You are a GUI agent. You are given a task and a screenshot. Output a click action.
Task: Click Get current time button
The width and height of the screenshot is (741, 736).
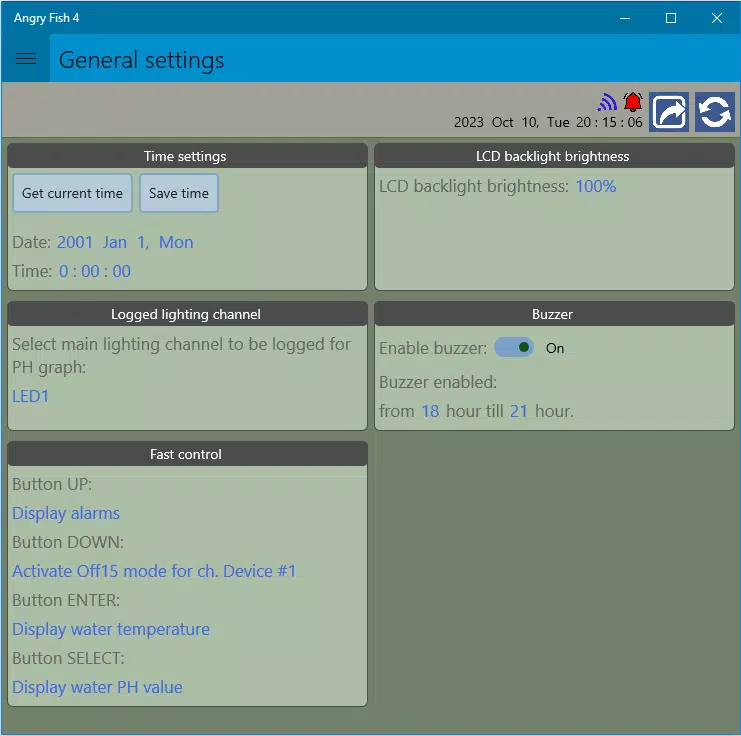click(72, 193)
